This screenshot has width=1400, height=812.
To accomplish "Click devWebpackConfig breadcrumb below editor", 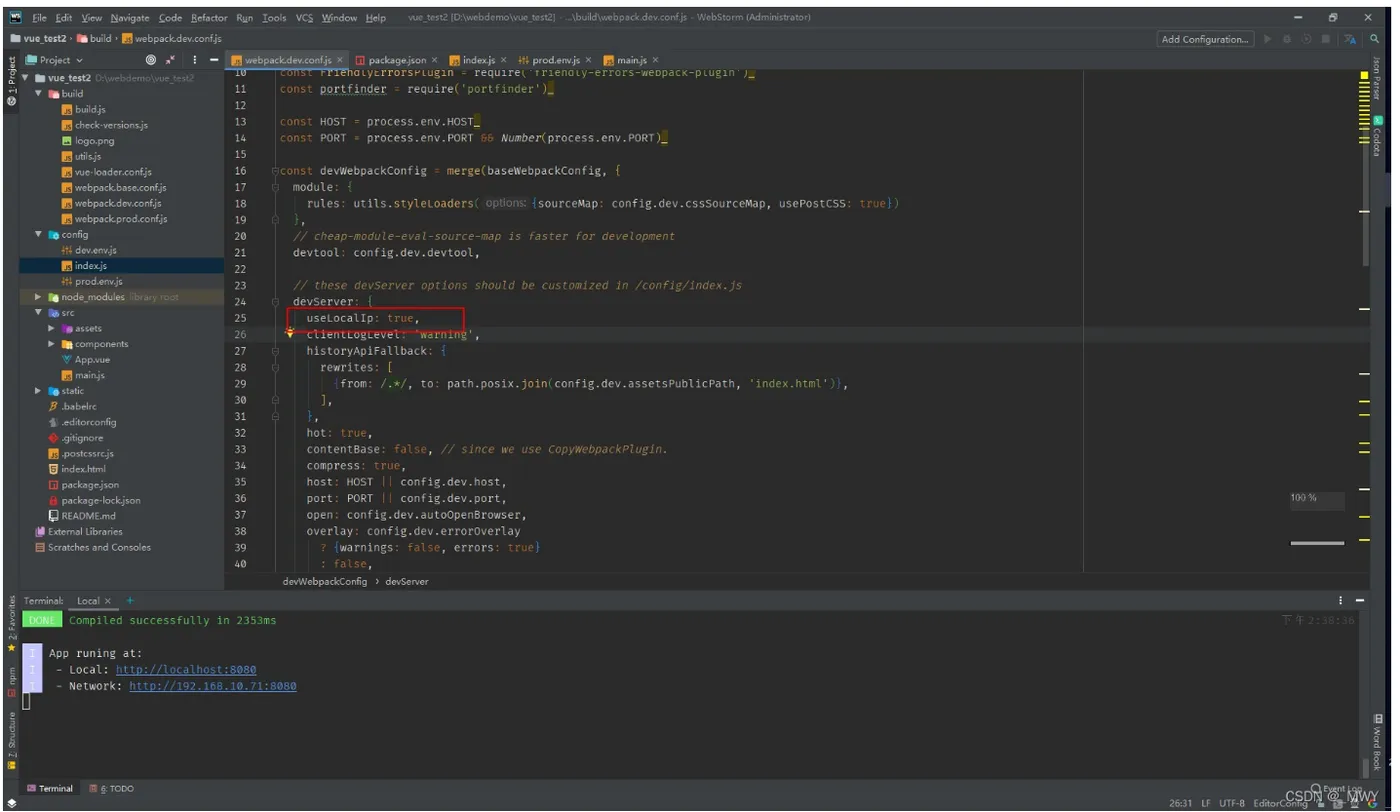I will click(325, 581).
